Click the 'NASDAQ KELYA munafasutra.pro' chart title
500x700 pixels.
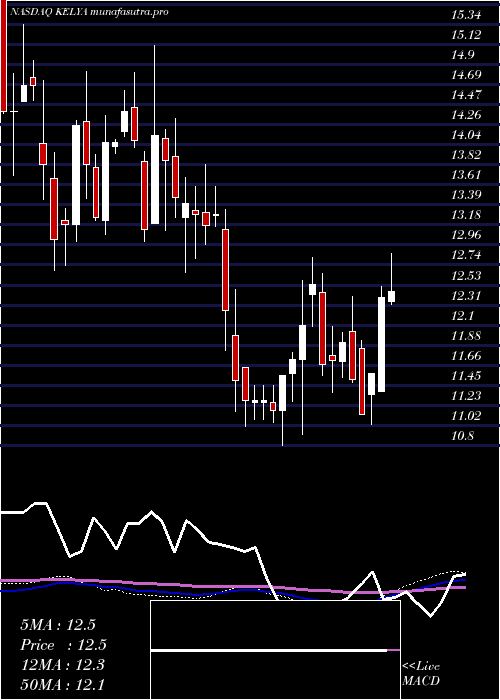coord(89,12)
